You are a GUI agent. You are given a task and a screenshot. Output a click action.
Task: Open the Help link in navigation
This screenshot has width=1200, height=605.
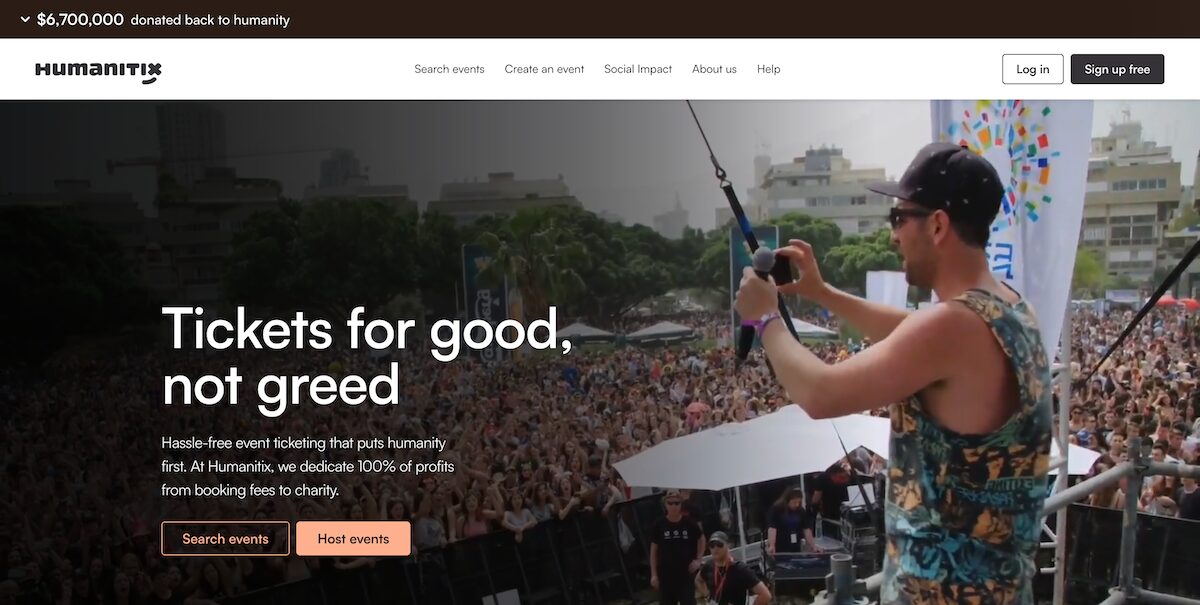pos(768,69)
